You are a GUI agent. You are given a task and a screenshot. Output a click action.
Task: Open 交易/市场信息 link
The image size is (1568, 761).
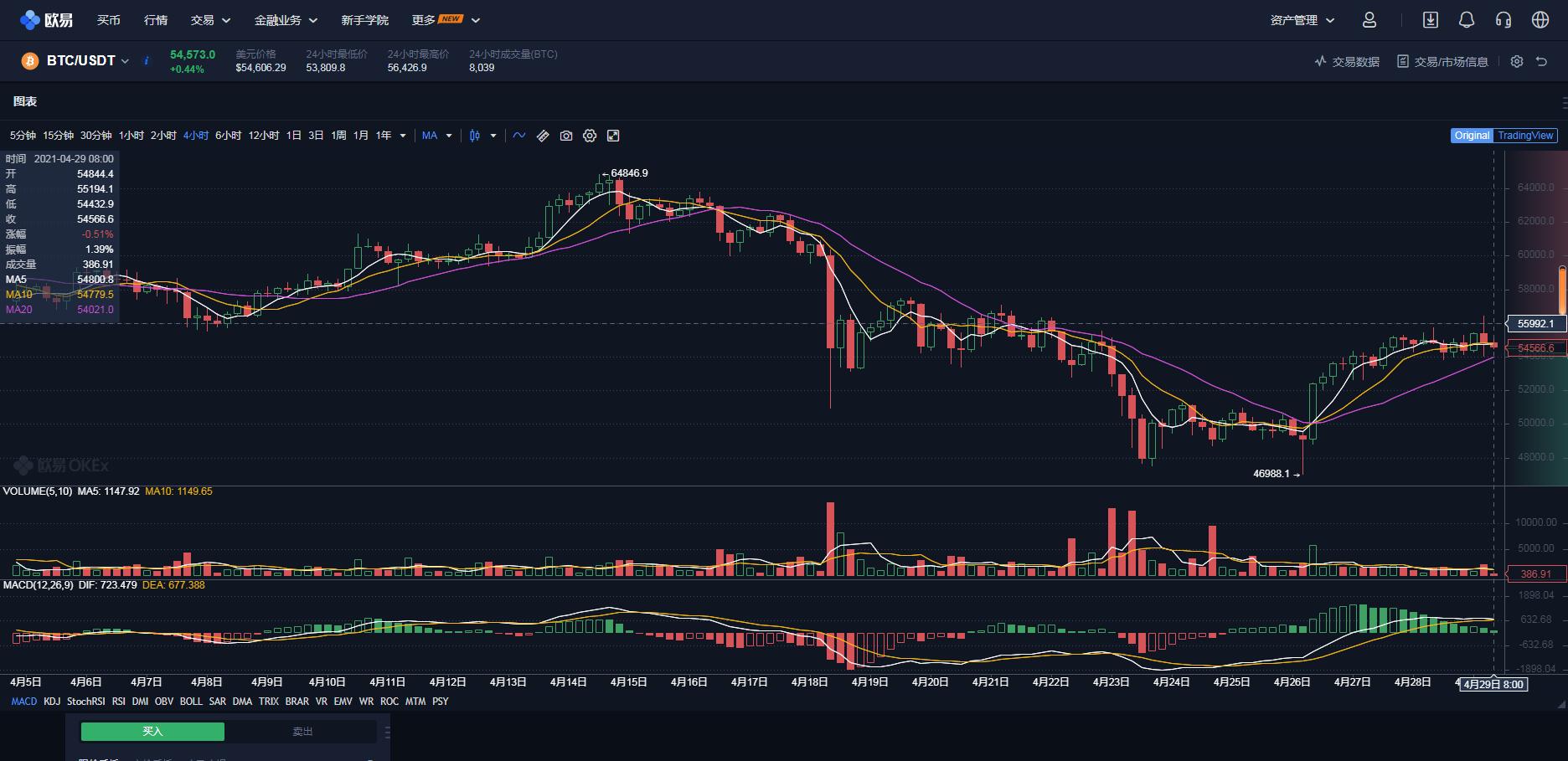pos(1442,61)
